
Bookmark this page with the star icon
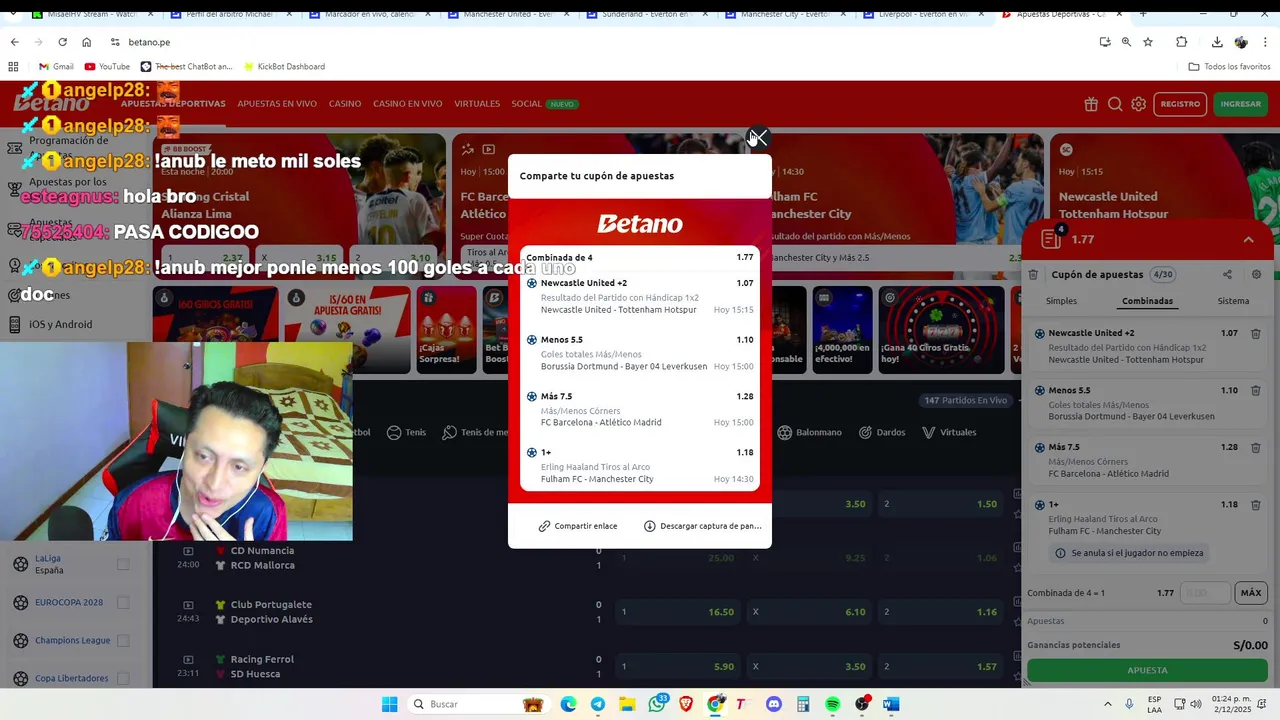1148,42
